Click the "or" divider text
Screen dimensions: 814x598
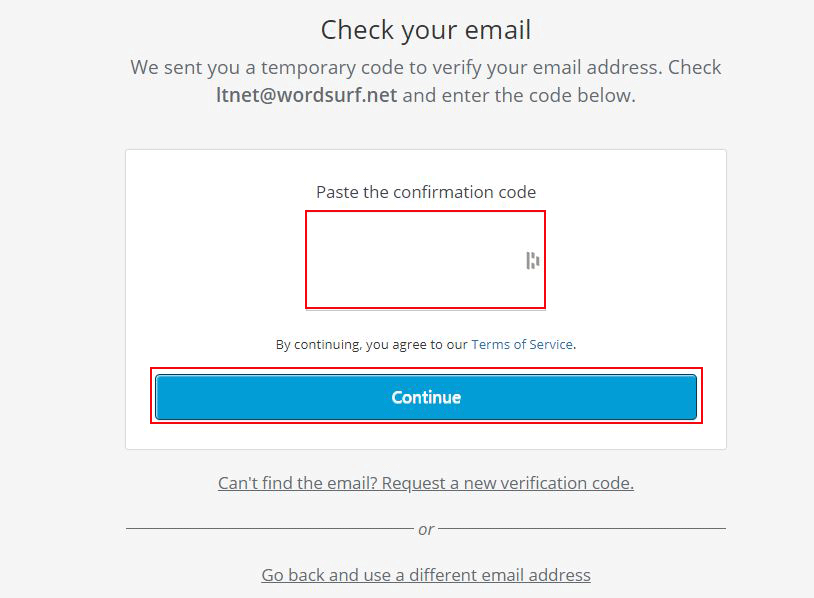tap(426, 529)
